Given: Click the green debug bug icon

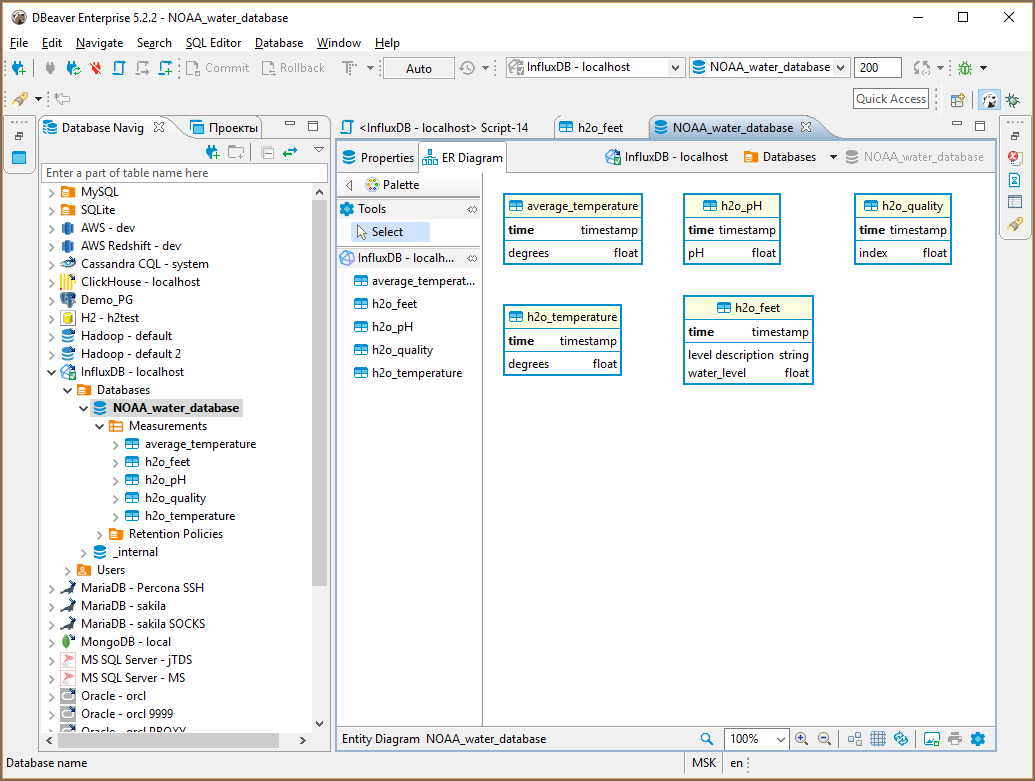Looking at the screenshot, I should tap(965, 68).
